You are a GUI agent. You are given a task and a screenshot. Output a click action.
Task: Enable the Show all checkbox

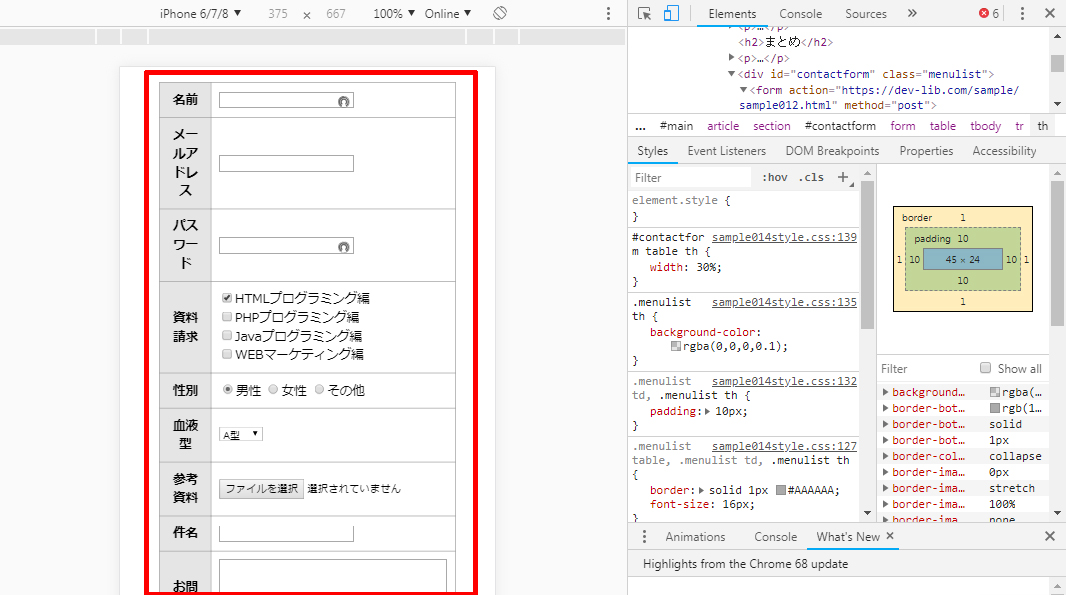pyautogui.click(x=986, y=368)
